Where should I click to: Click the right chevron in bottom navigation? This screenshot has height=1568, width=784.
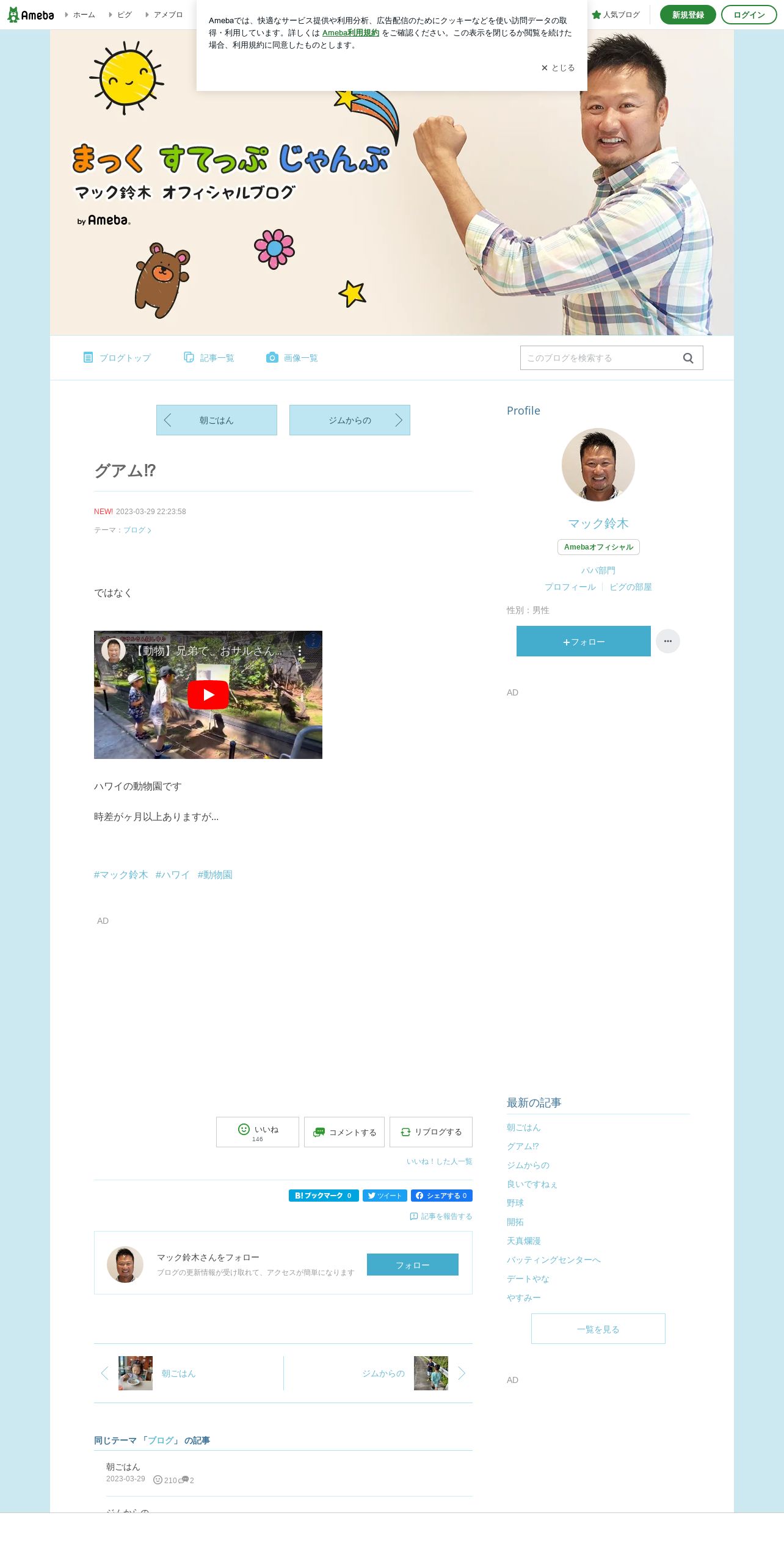[x=462, y=1373]
